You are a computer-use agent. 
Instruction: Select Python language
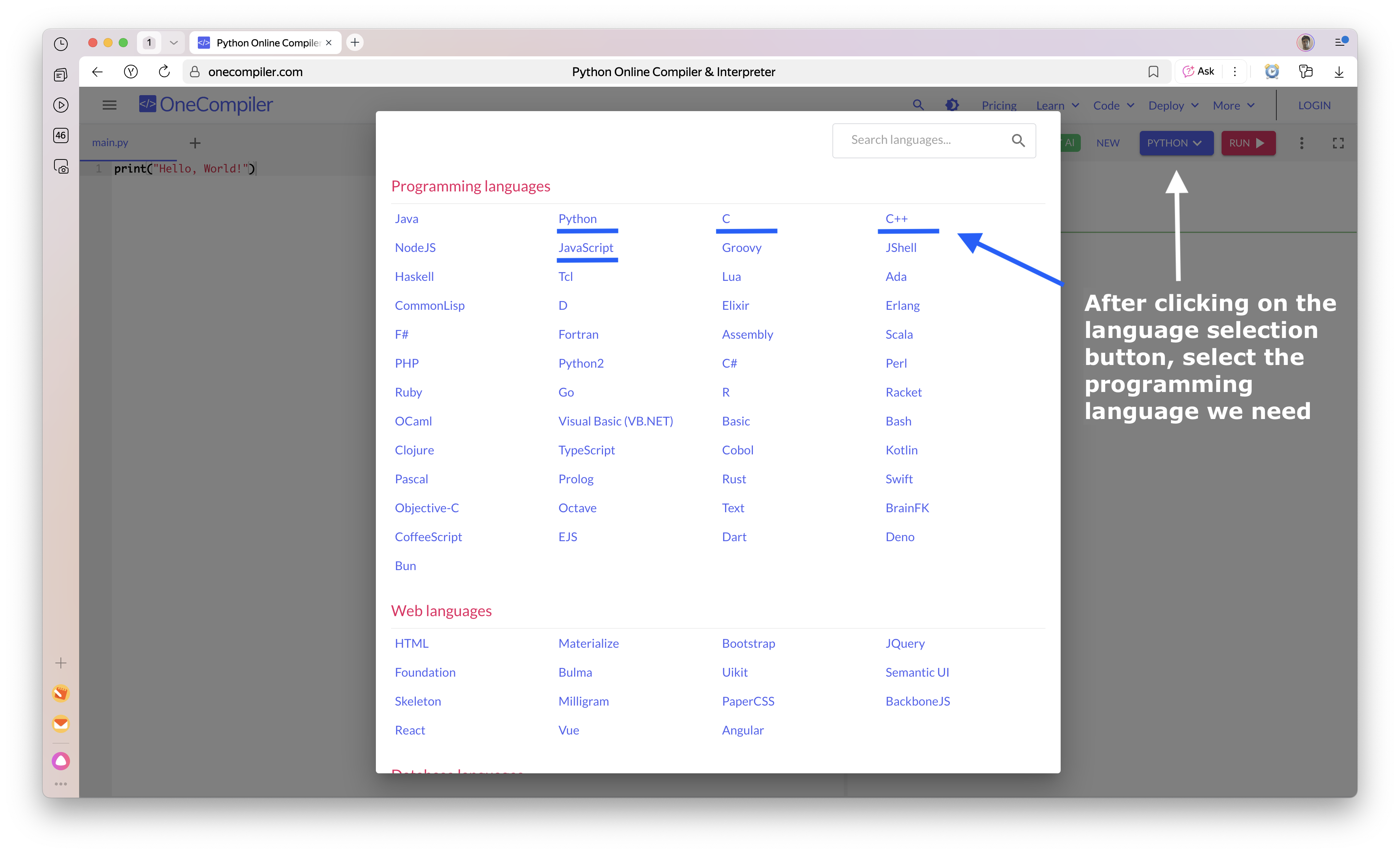[577, 219]
